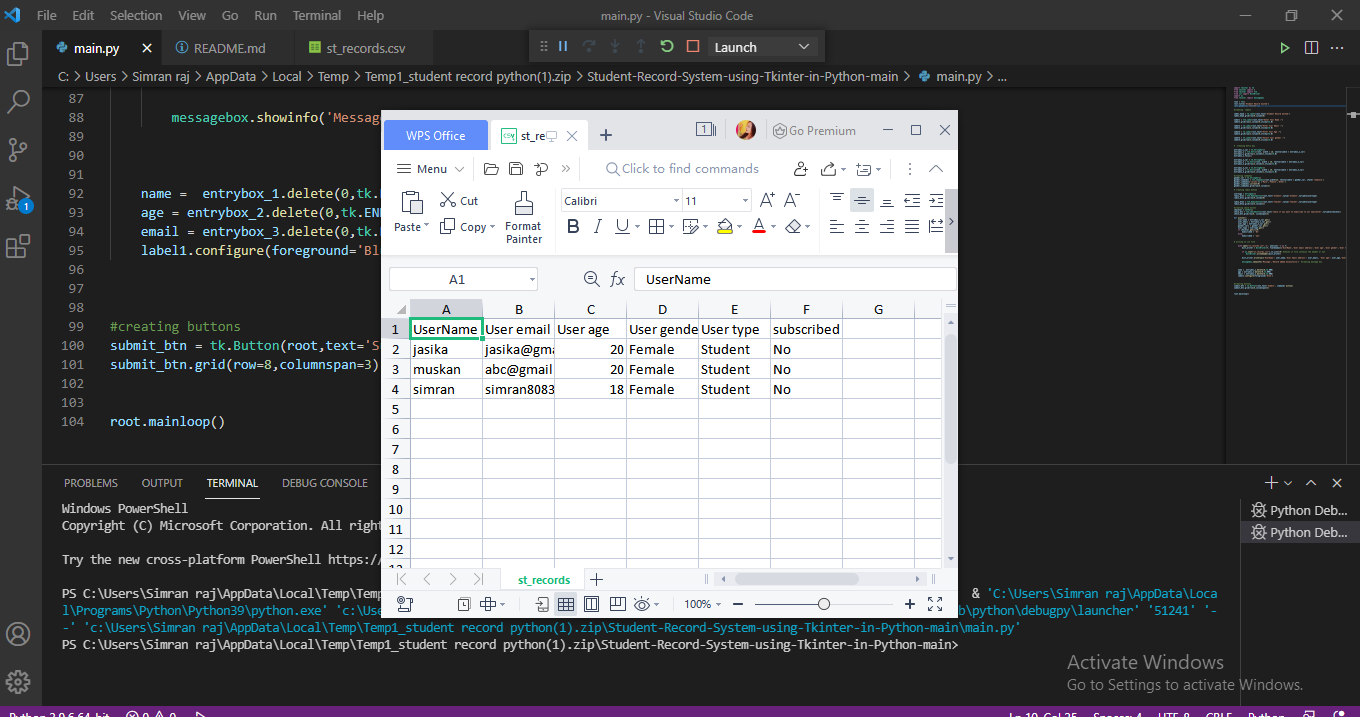
Task: Stop the debug session
Action: click(x=692, y=47)
